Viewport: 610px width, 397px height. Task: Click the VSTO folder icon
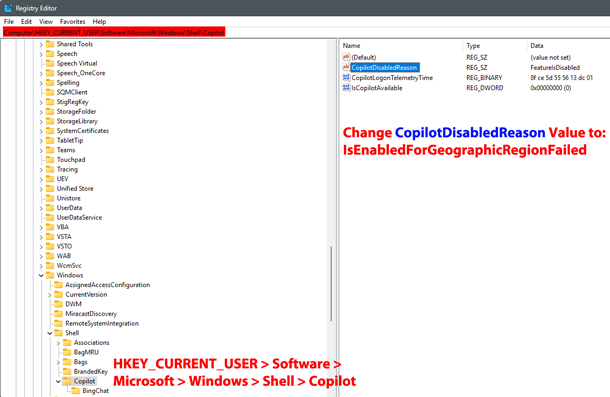tap(50, 246)
